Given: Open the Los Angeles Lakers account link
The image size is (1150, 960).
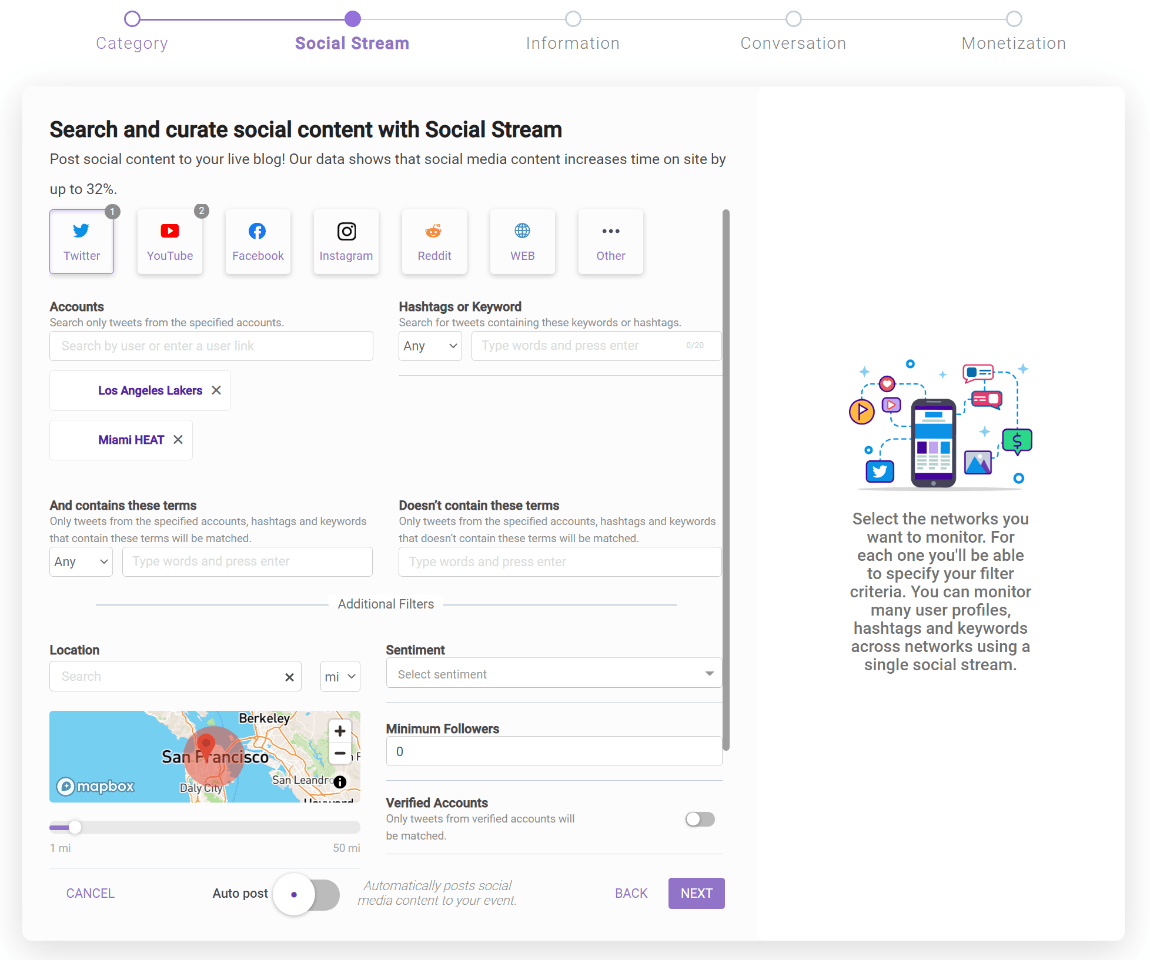Looking at the screenshot, I should [150, 390].
